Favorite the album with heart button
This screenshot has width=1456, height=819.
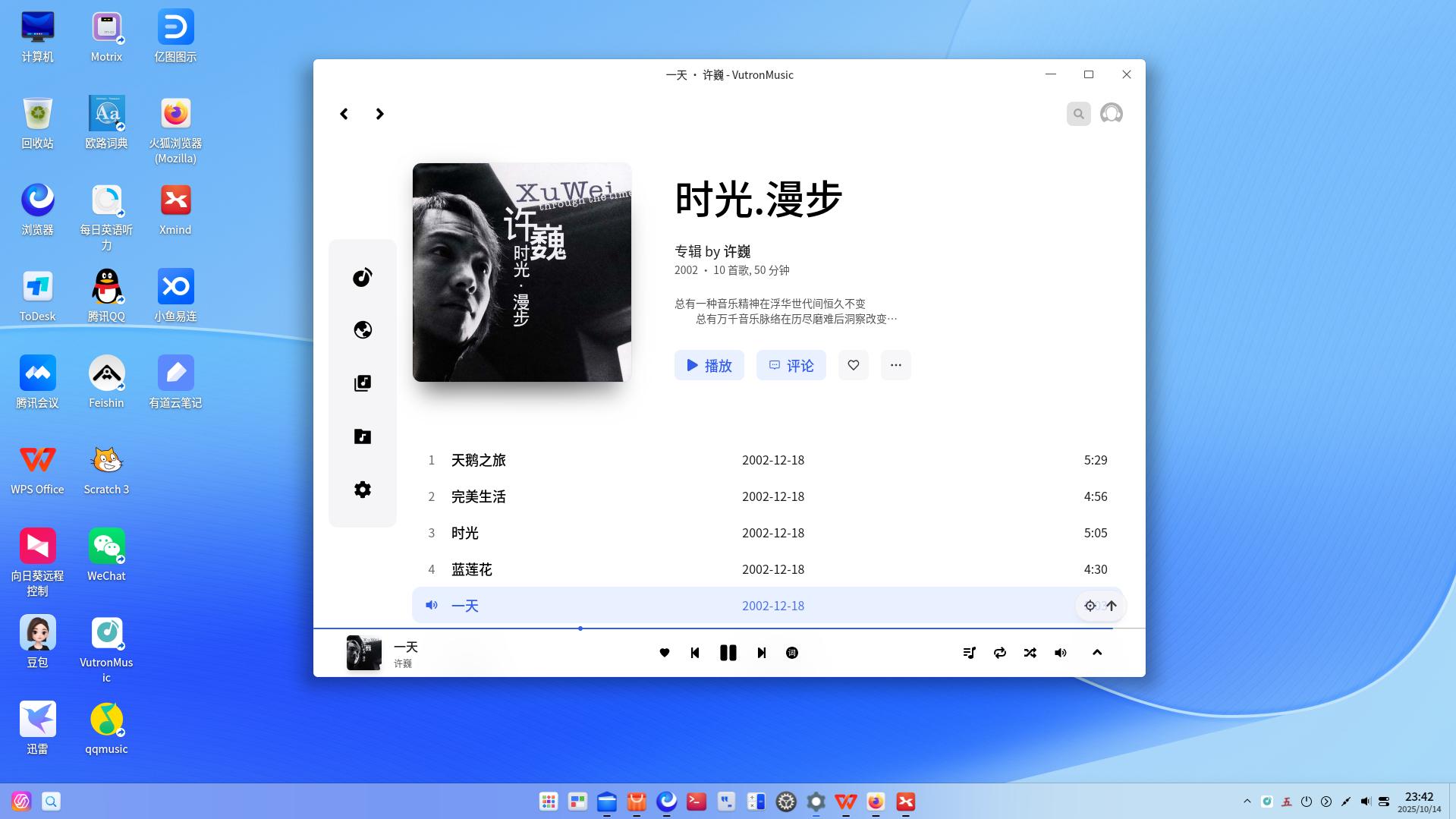pos(854,365)
